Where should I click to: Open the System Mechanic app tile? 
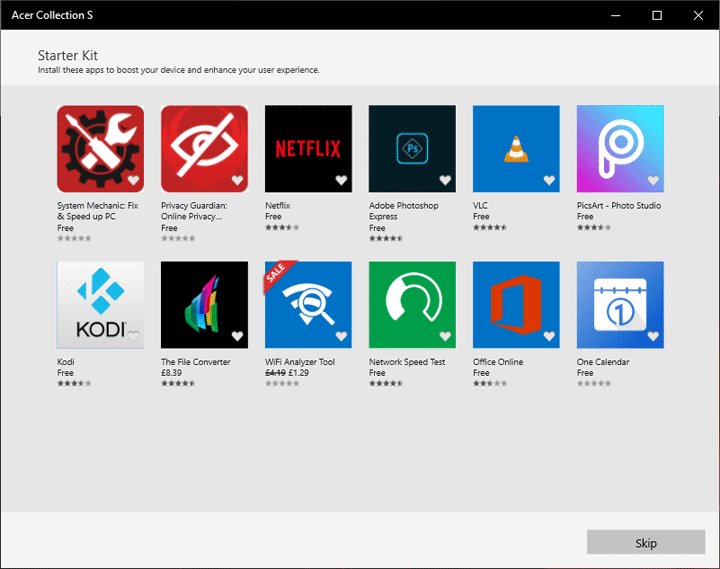(x=100, y=149)
